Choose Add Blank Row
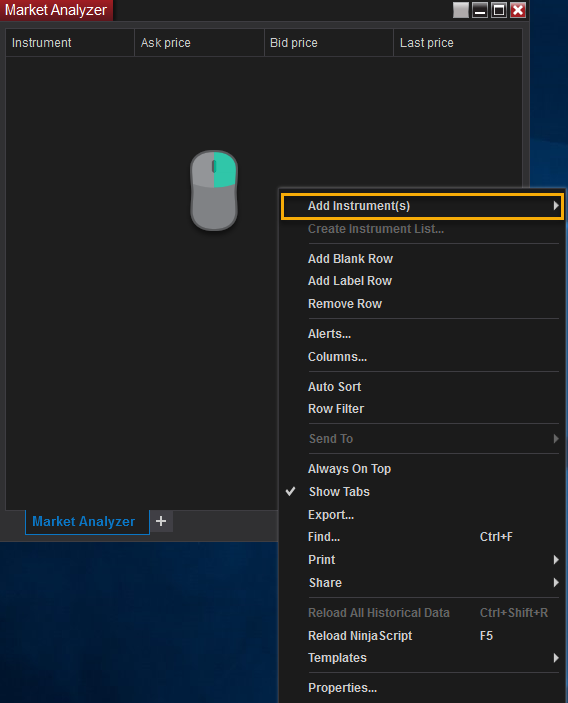This screenshot has height=703, width=568. pos(422,259)
